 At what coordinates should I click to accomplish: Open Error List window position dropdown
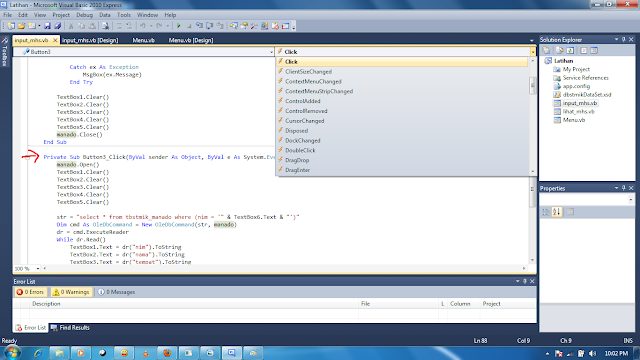coord(518,281)
